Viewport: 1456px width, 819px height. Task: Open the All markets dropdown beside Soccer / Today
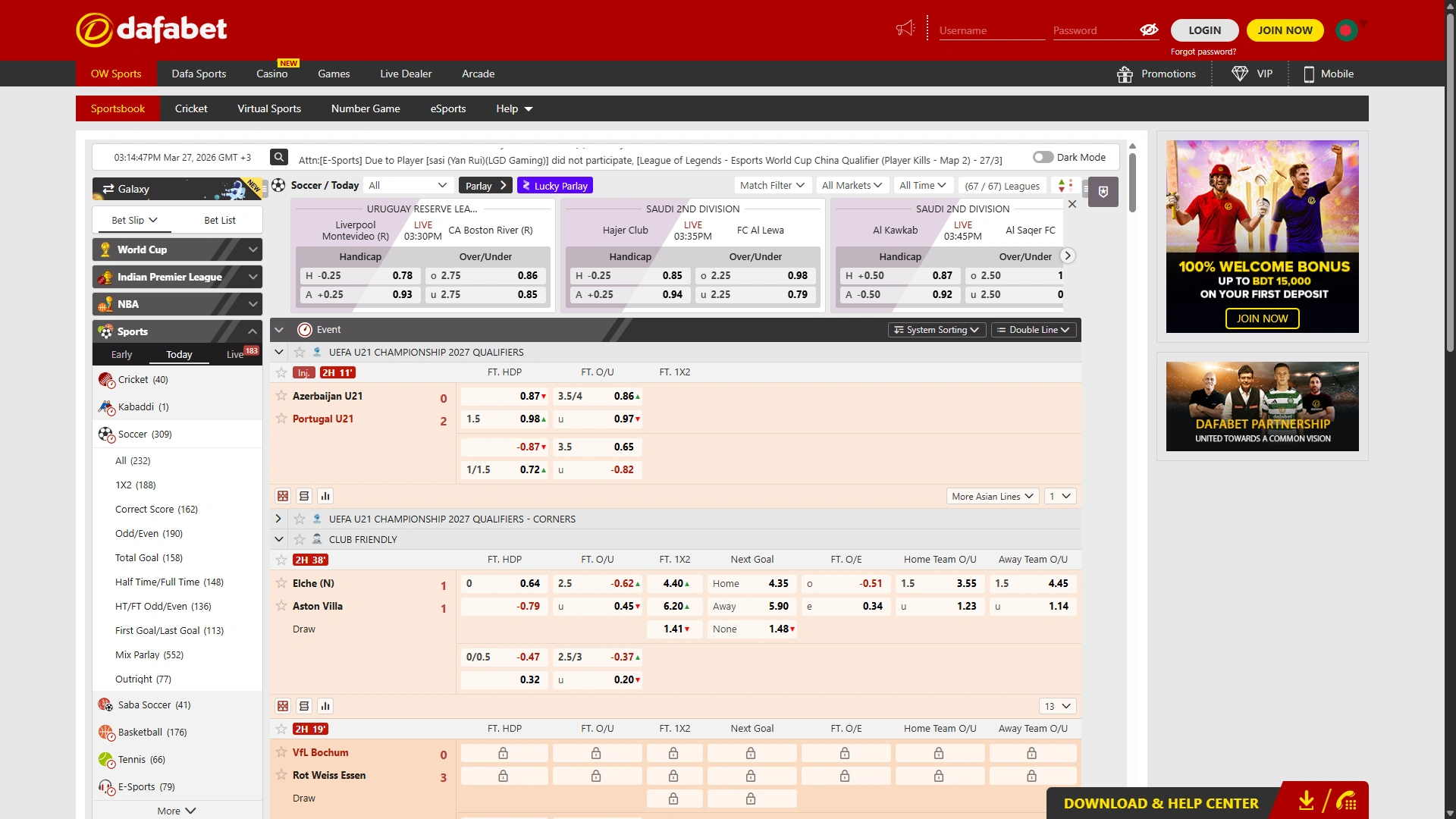[408, 185]
